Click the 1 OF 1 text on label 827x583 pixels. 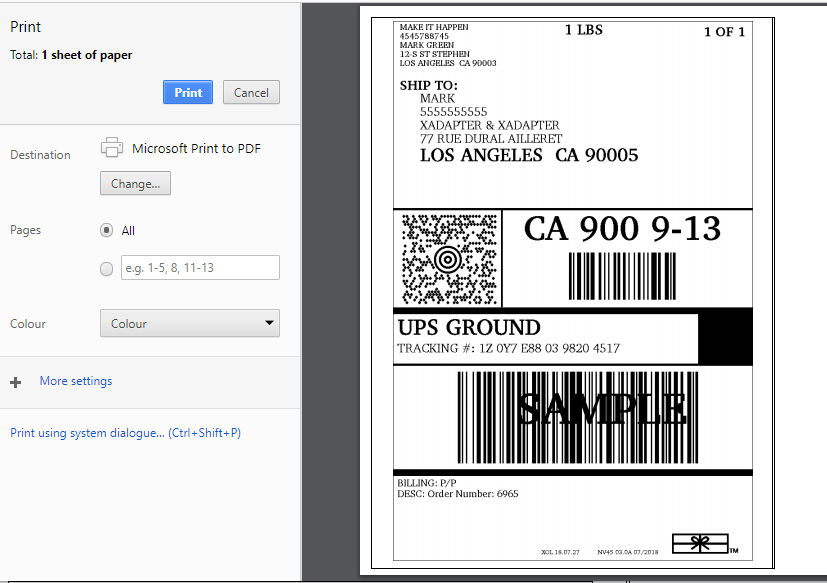(725, 32)
